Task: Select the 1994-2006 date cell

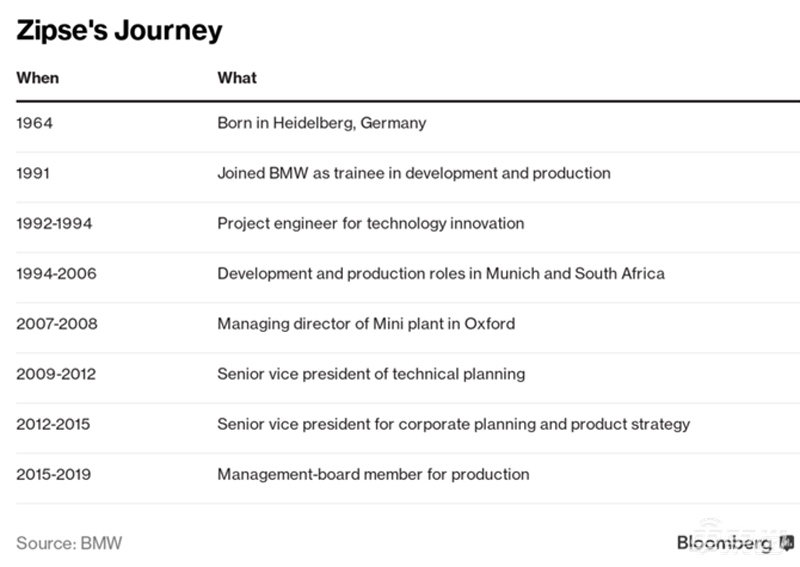Action: tap(56, 273)
